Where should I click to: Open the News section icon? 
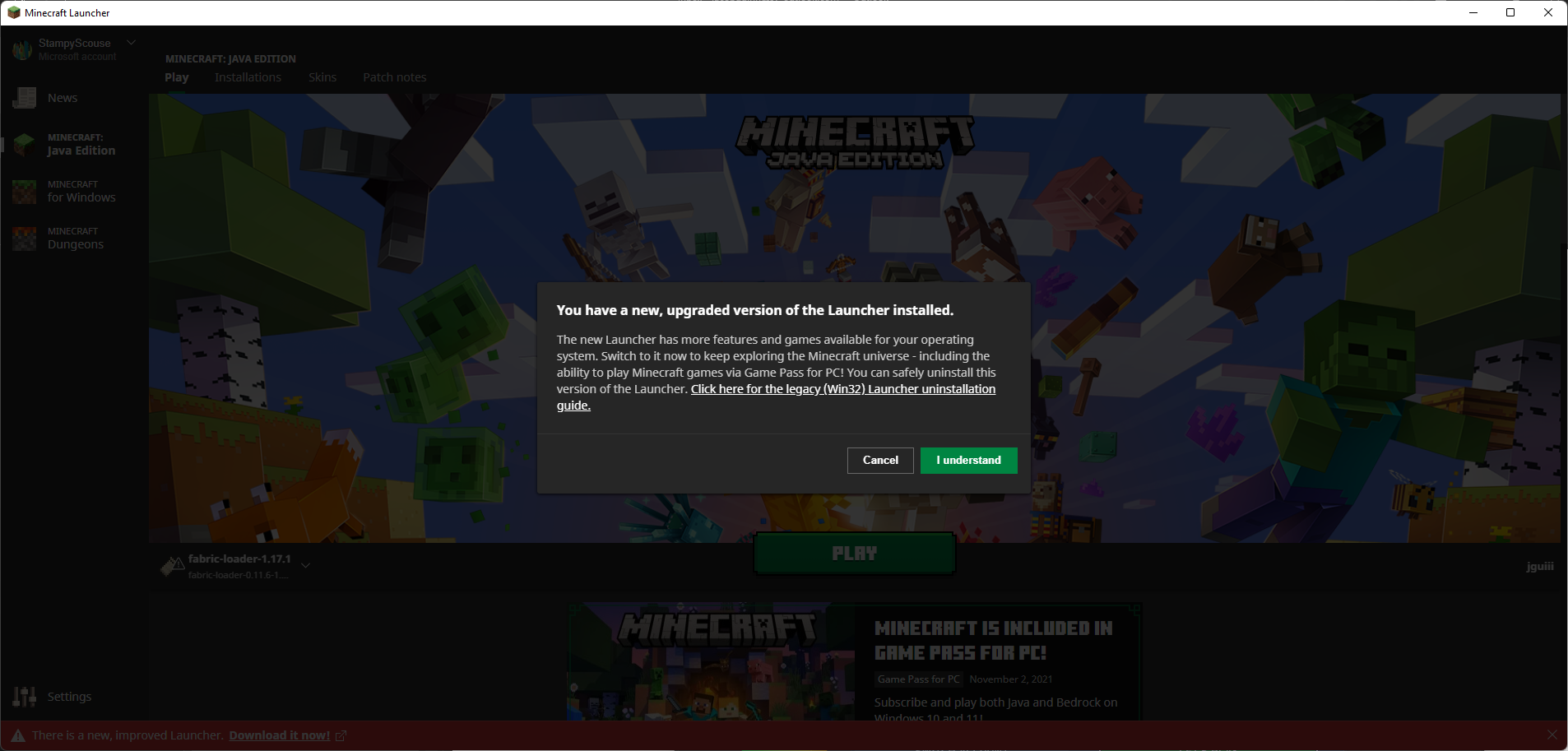[x=25, y=98]
